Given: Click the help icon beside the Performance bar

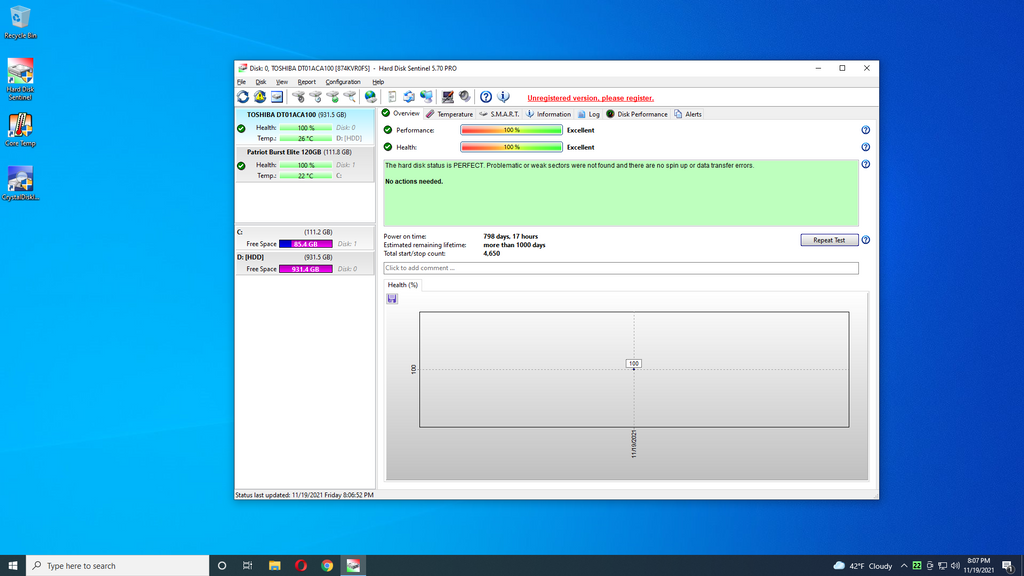Looking at the screenshot, I should (865, 130).
